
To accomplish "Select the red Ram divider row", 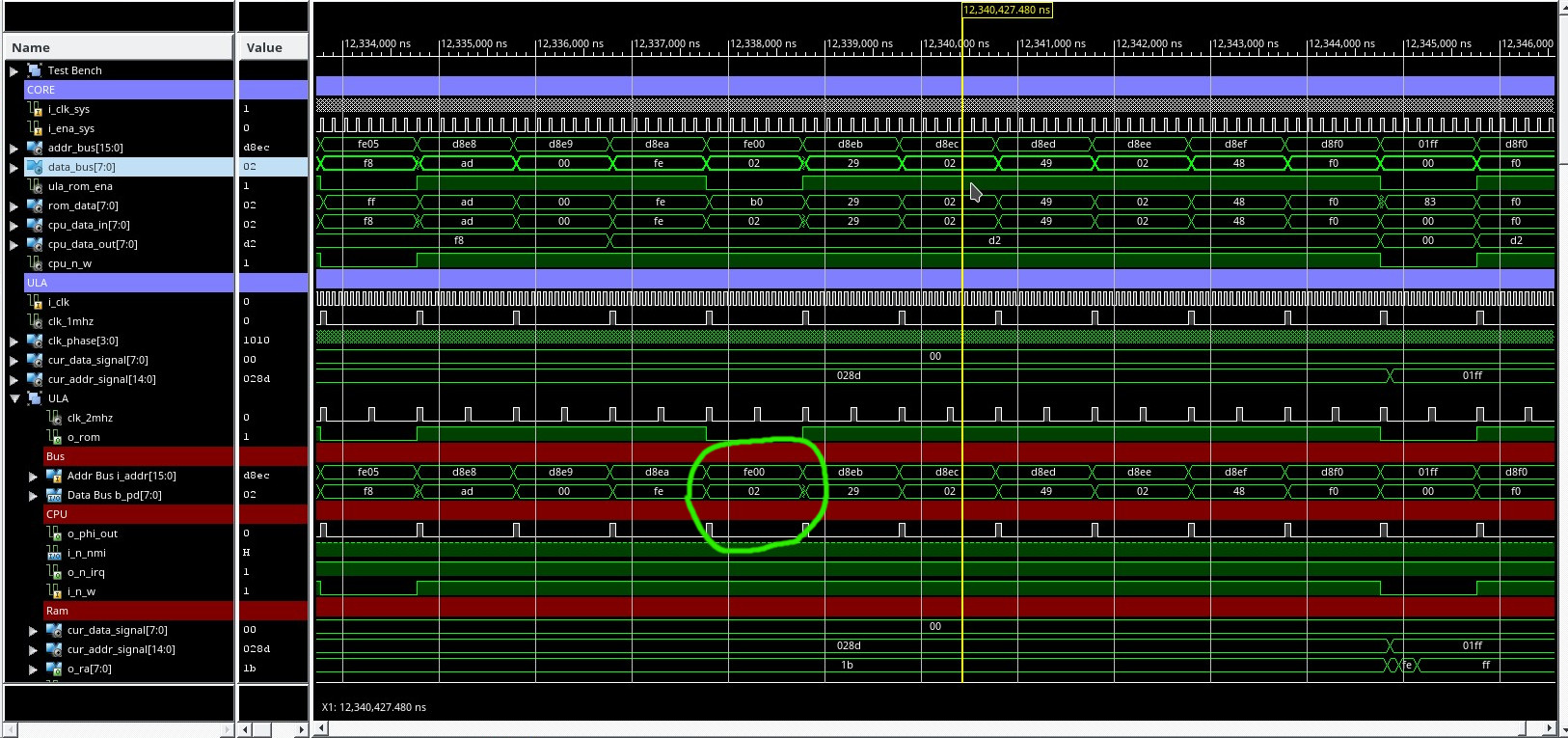I will tap(138, 611).
